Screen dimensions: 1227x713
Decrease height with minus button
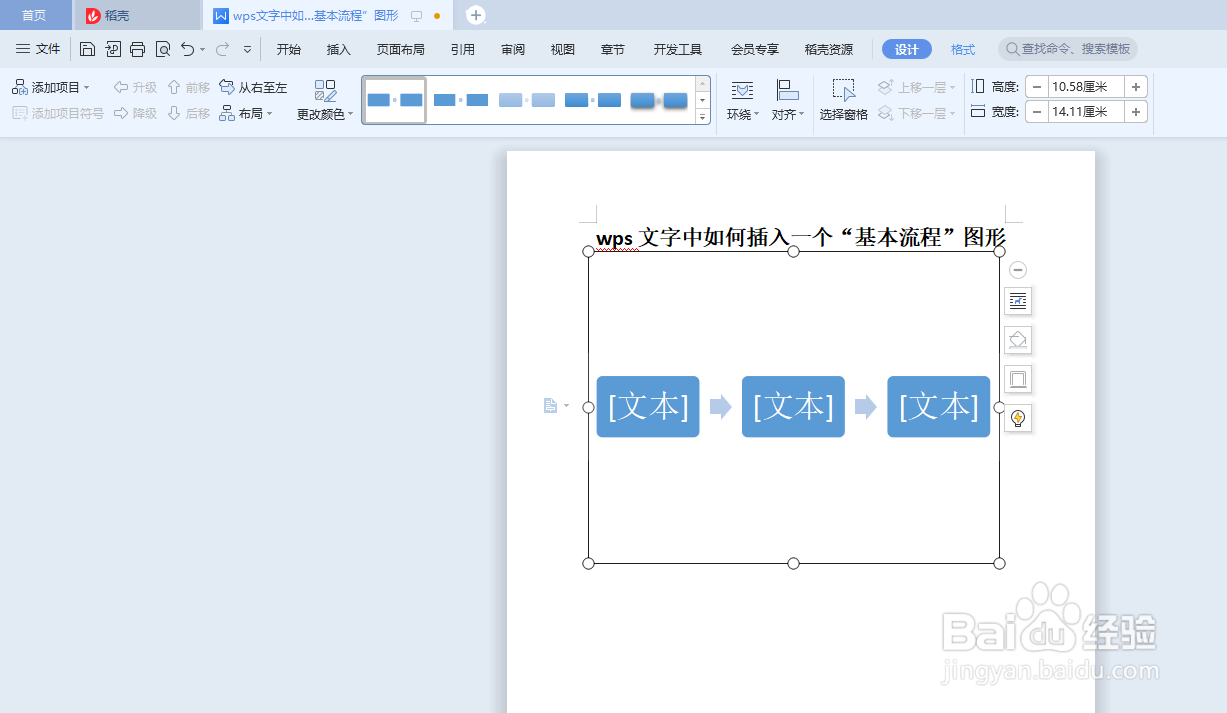tap(1036, 87)
